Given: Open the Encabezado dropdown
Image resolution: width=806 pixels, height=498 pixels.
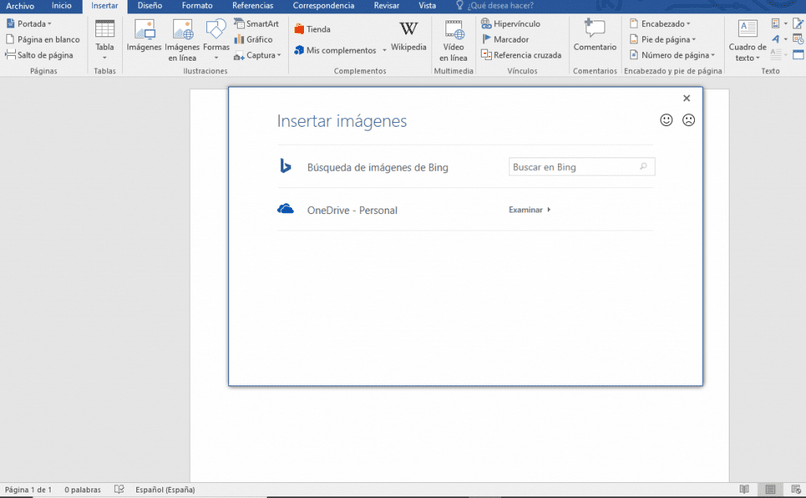Looking at the screenshot, I should coord(660,24).
